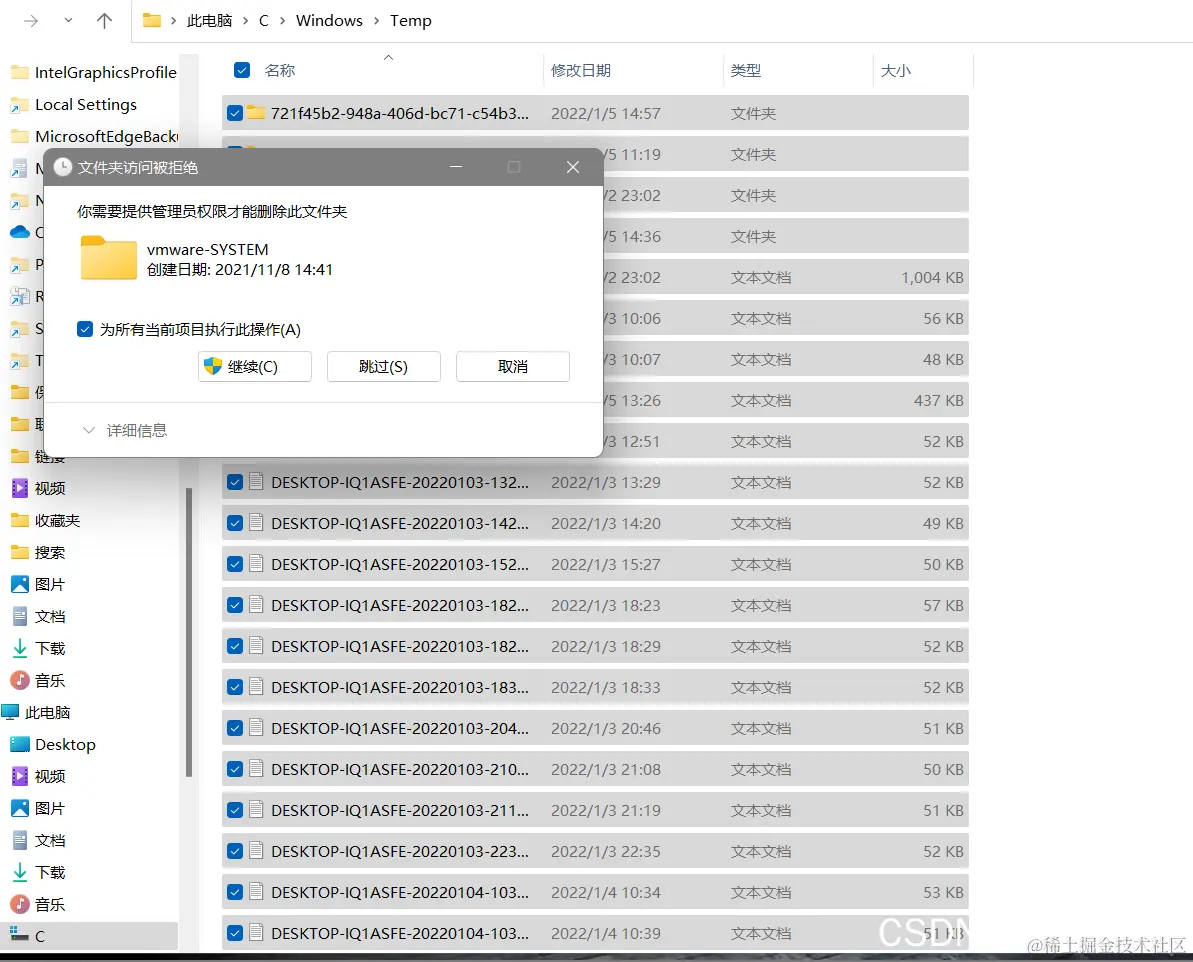This screenshot has height=962, width=1193.
Task: Click the vmware-SYSTEM folder icon in dialog
Action: coord(109,258)
